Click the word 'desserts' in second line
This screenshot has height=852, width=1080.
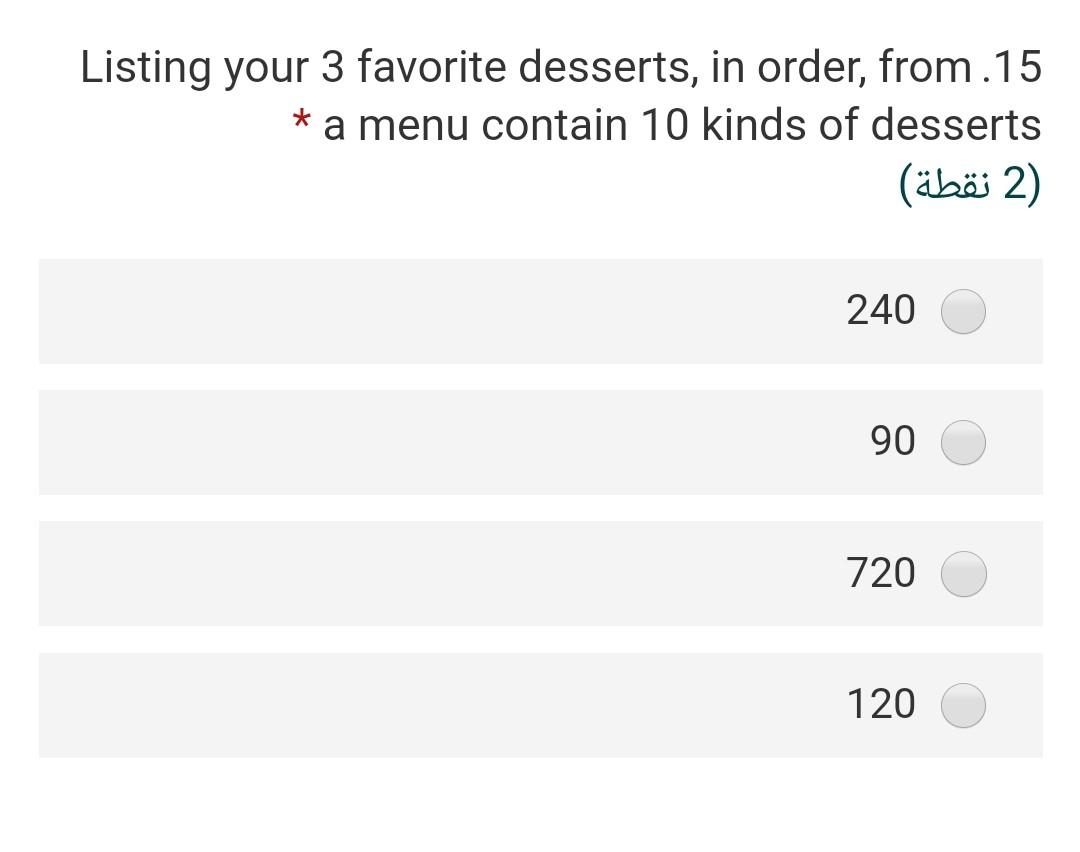(x=956, y=125)
